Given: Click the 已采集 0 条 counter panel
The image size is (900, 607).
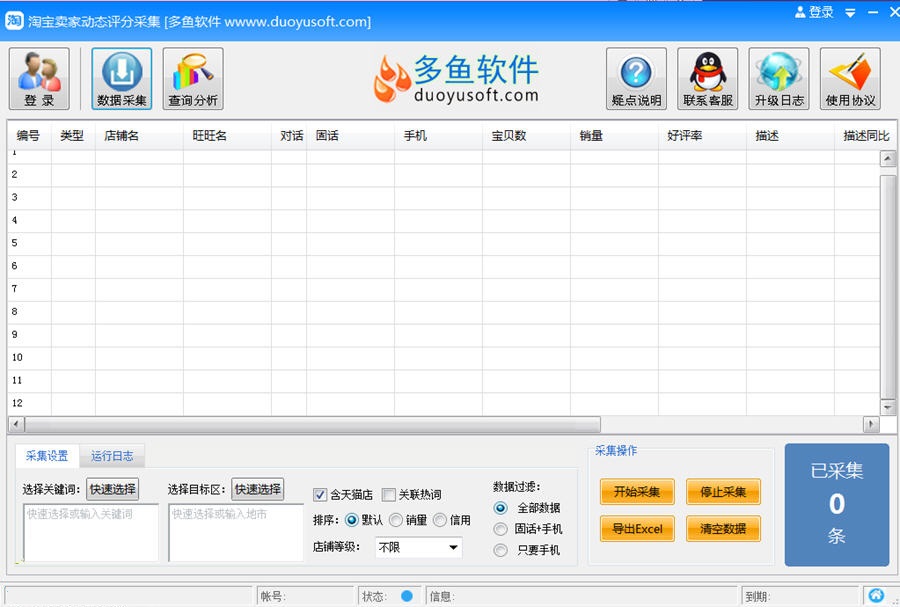Looking at the screenshot, I should point(837,504).
